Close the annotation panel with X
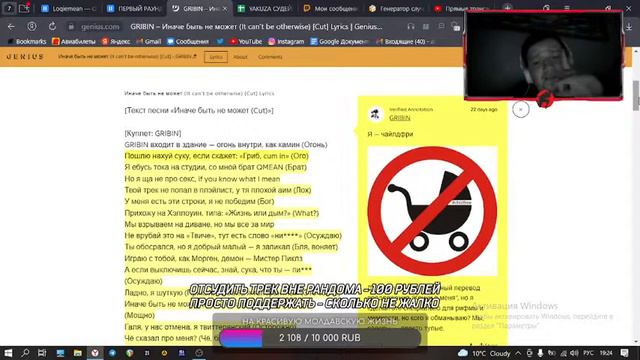Viewport: 640px width, 360px height. [520, 109]
